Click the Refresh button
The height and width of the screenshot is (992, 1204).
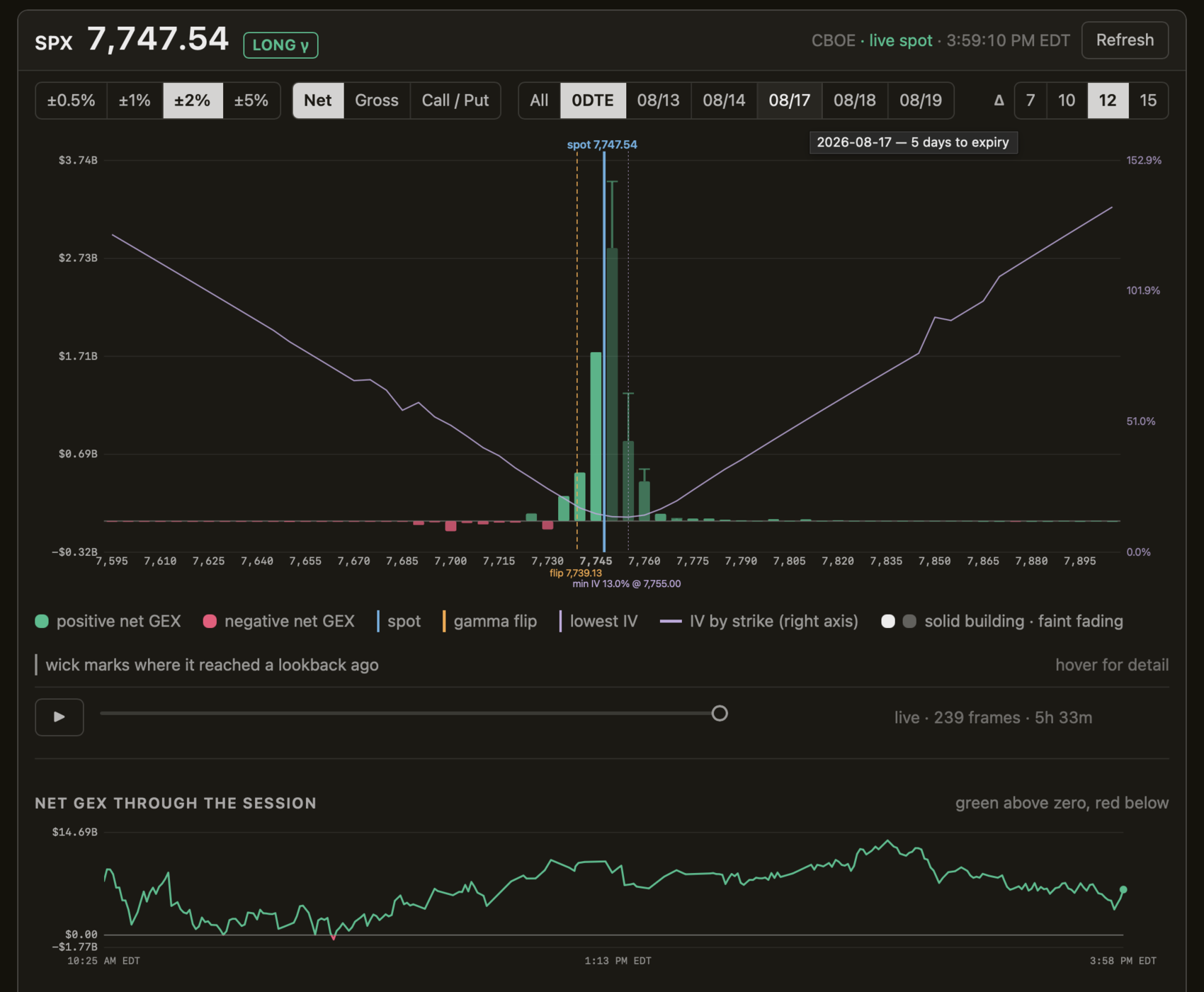point(1125,40)
